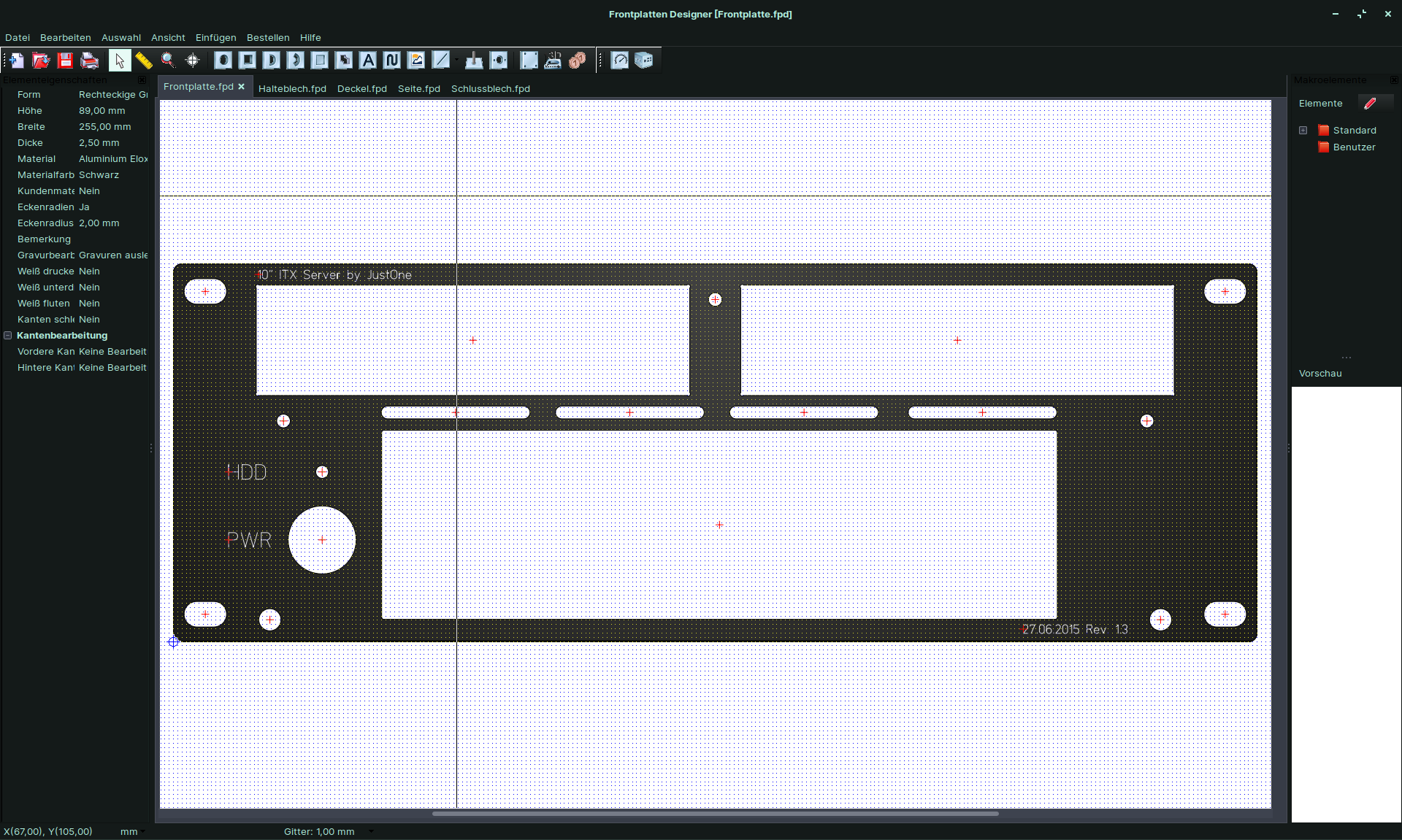Expand the Standard macro folder
Image resolution: width=1402 pixels, height=840 pixels.
pyautogui.click(x=1303, y=131)
